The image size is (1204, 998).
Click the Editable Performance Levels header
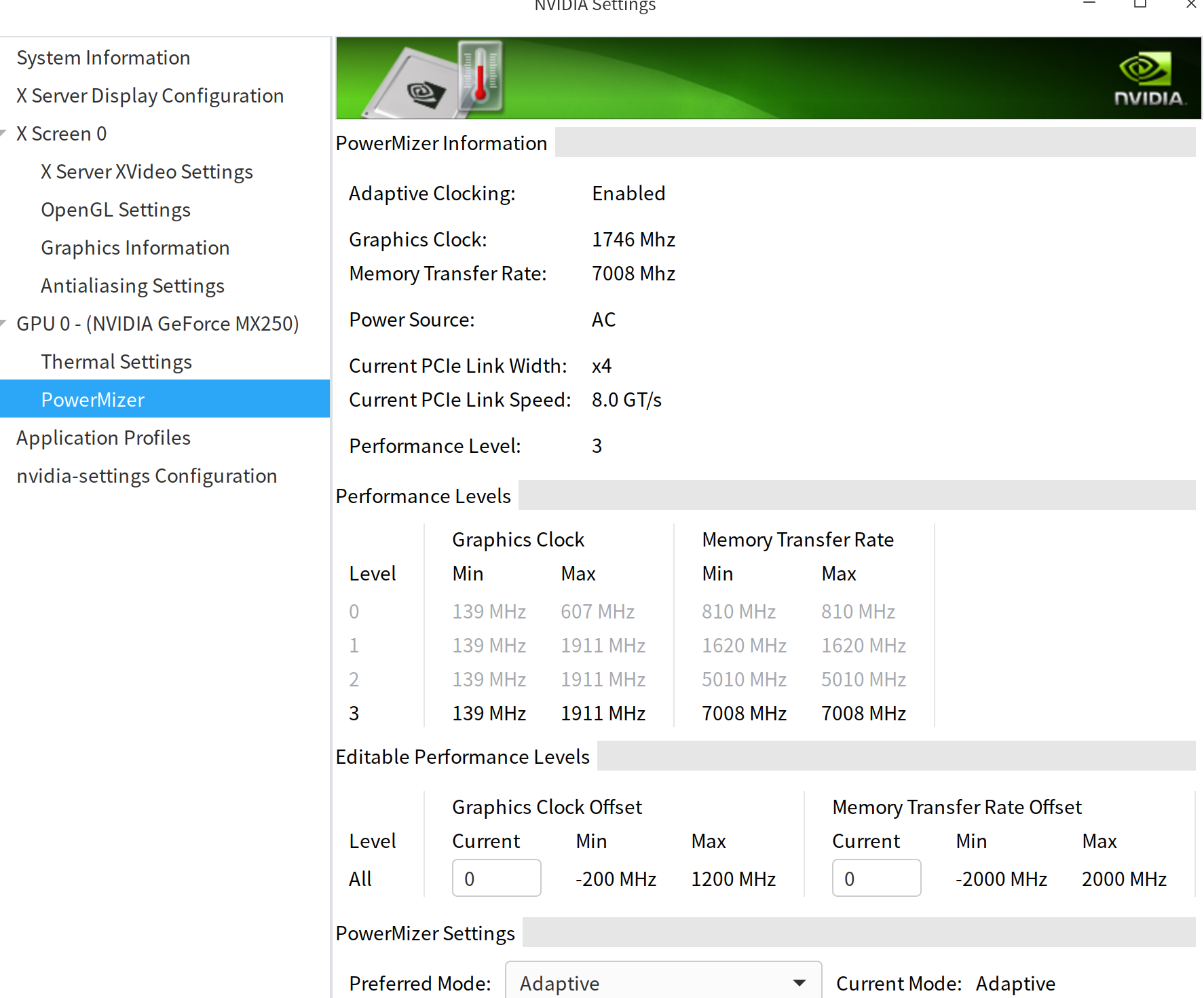click(462, 757)
